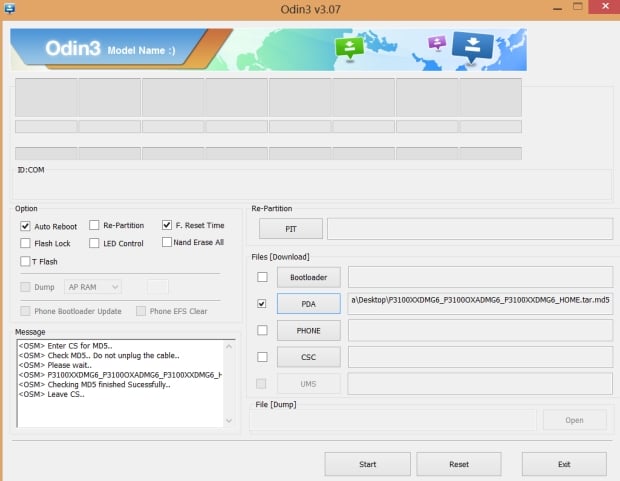
Task: Enable the LED Control checkbox
Action: [94, 243]
